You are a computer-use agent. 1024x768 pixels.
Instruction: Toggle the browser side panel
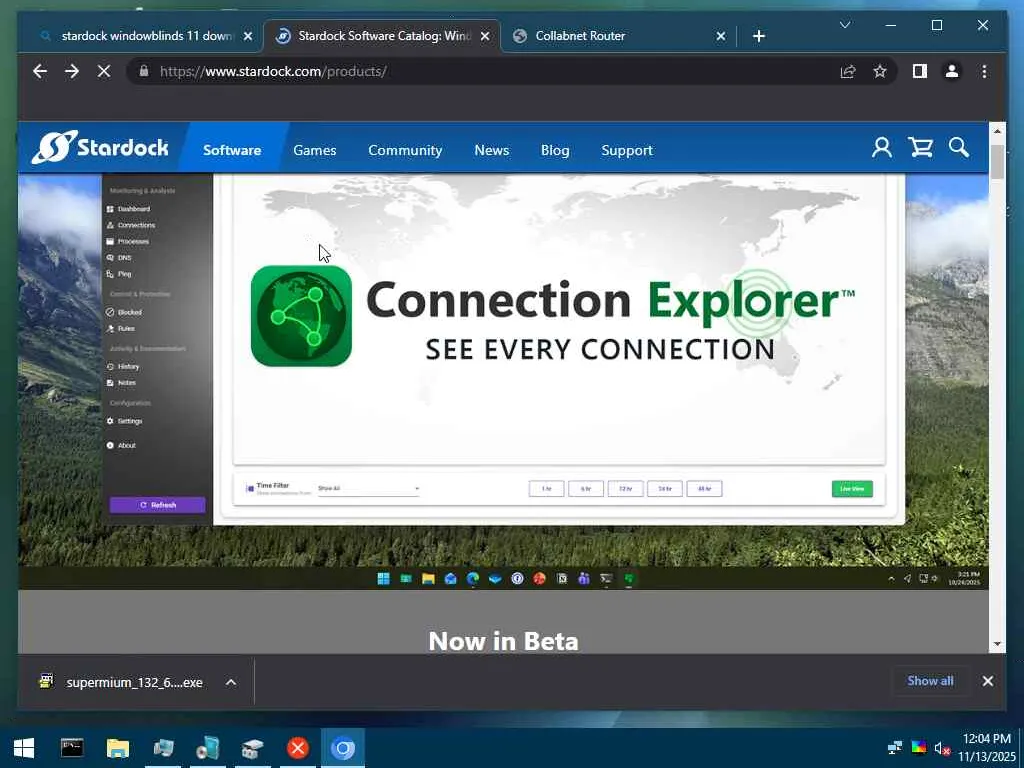click(920, 71)
